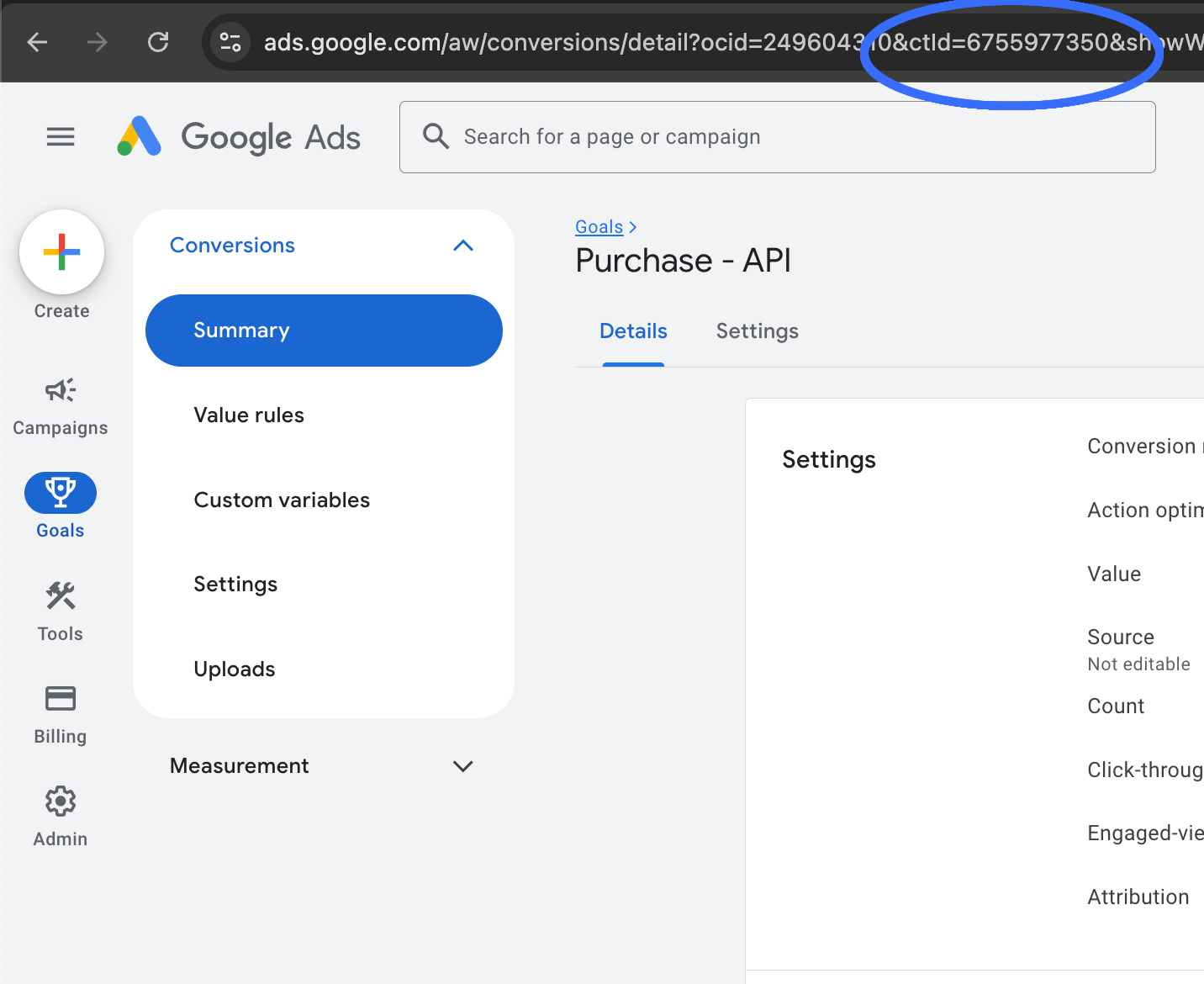Open site information via the URL badge
1204x984 pixels.
coord(230,42)
